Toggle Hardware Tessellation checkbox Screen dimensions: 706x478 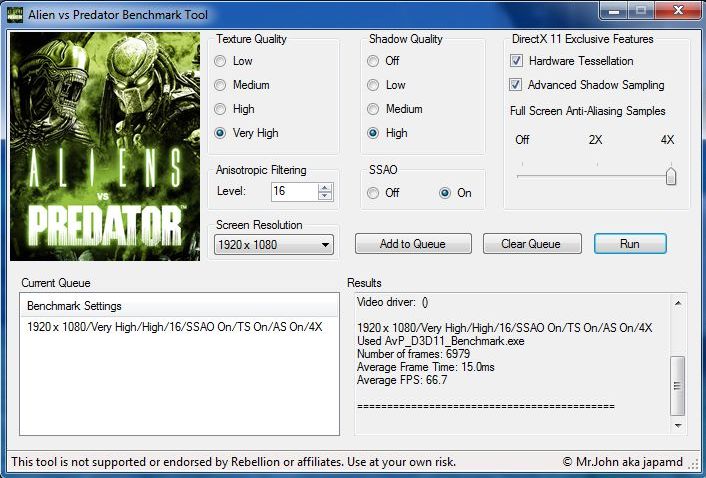pos(516,60)
